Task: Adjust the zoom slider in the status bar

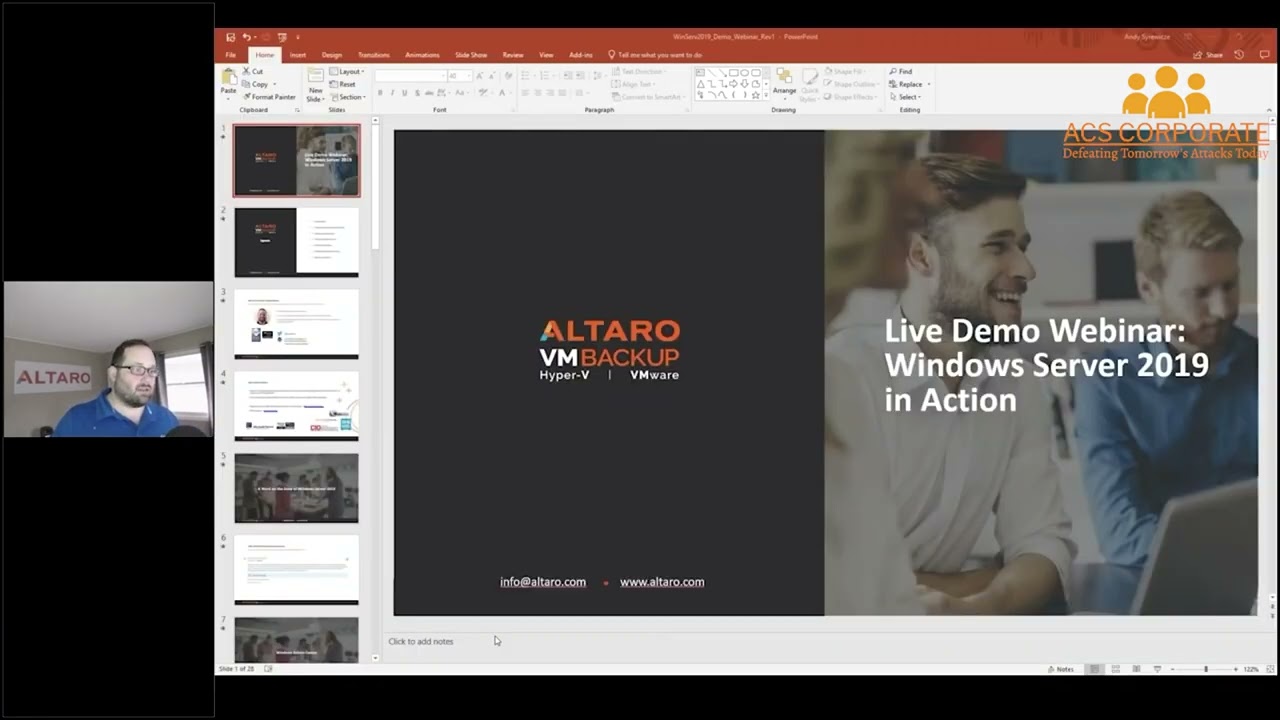Action: (x=1205, y=669)
